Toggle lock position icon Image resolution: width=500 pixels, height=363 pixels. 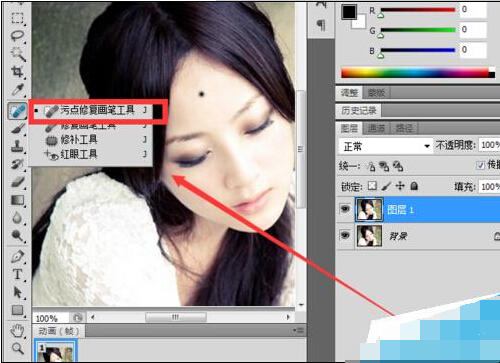pos(400,186)
